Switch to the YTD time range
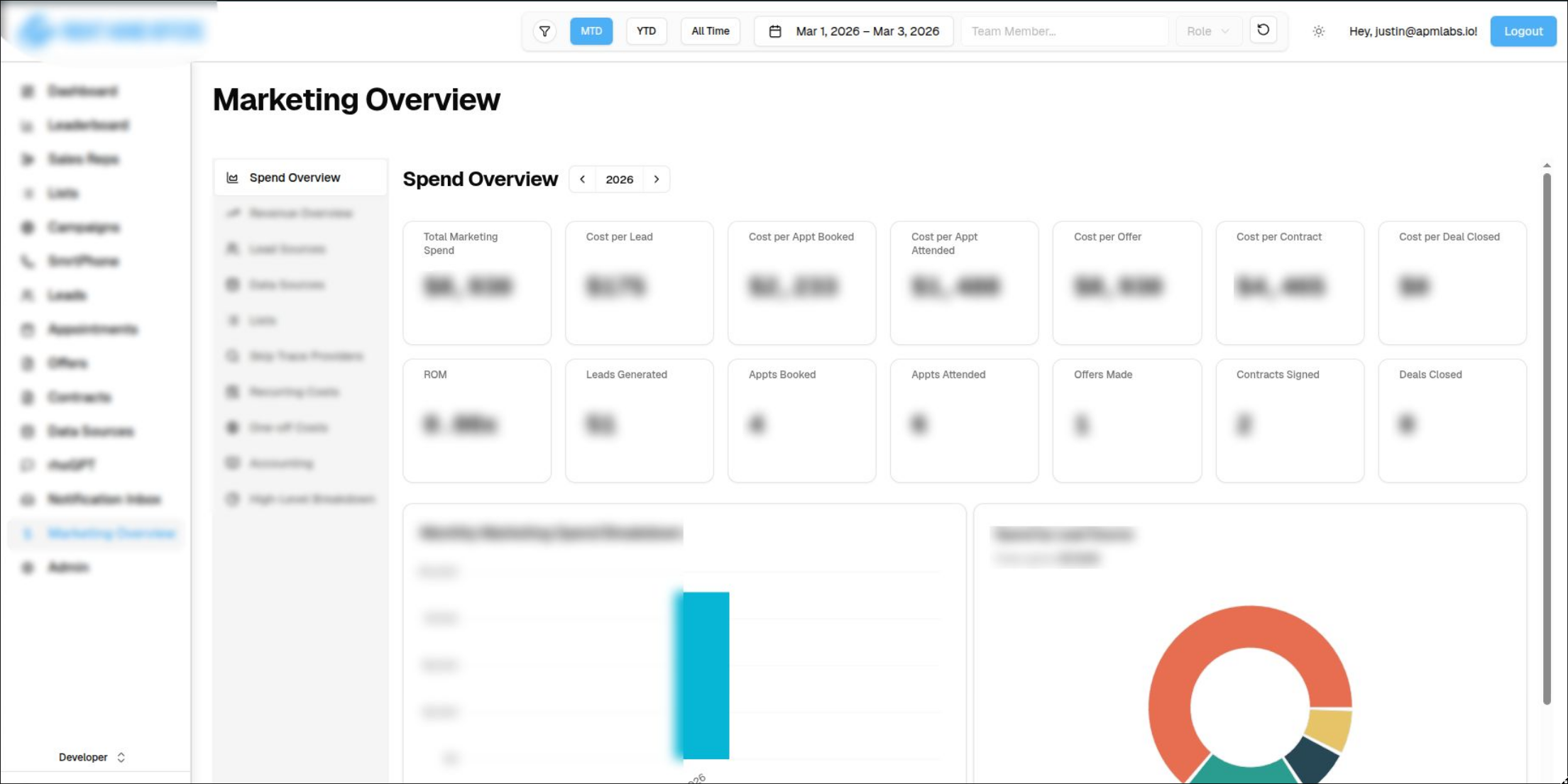The height and width of the screenshot is (784, 1568). [646, 31]
